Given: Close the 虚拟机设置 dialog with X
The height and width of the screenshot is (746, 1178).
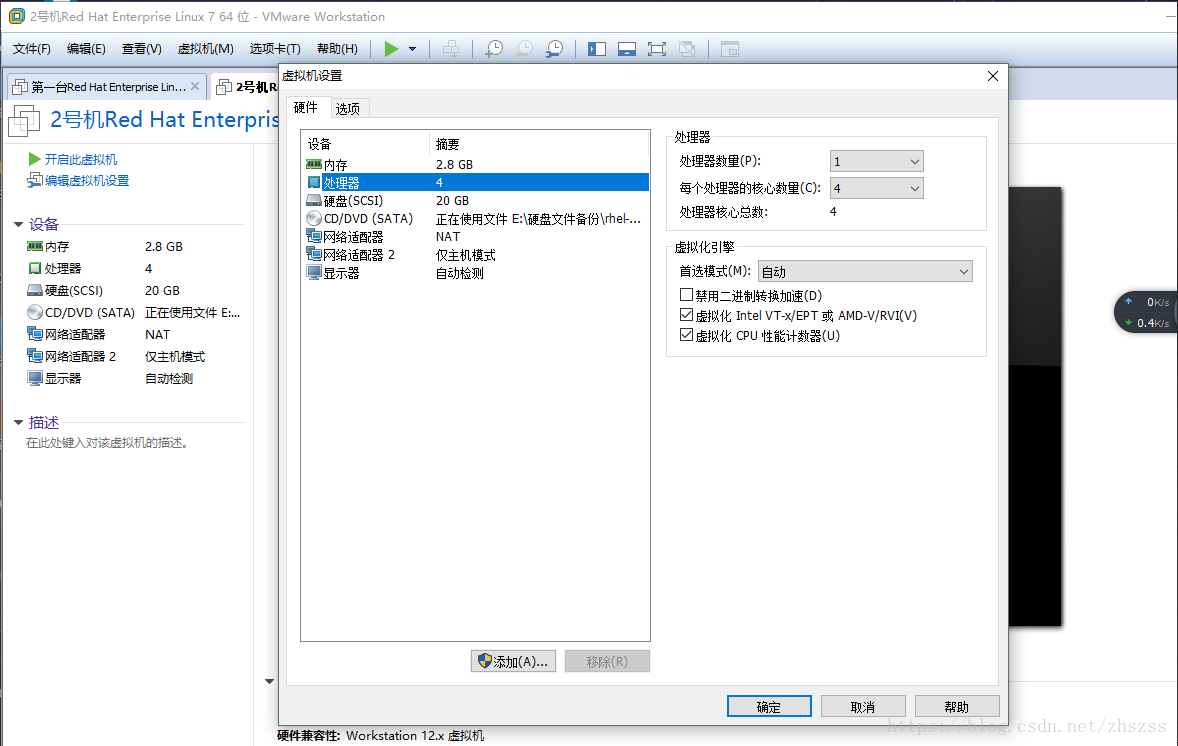Looking at the screenshot, I should 992,76.
